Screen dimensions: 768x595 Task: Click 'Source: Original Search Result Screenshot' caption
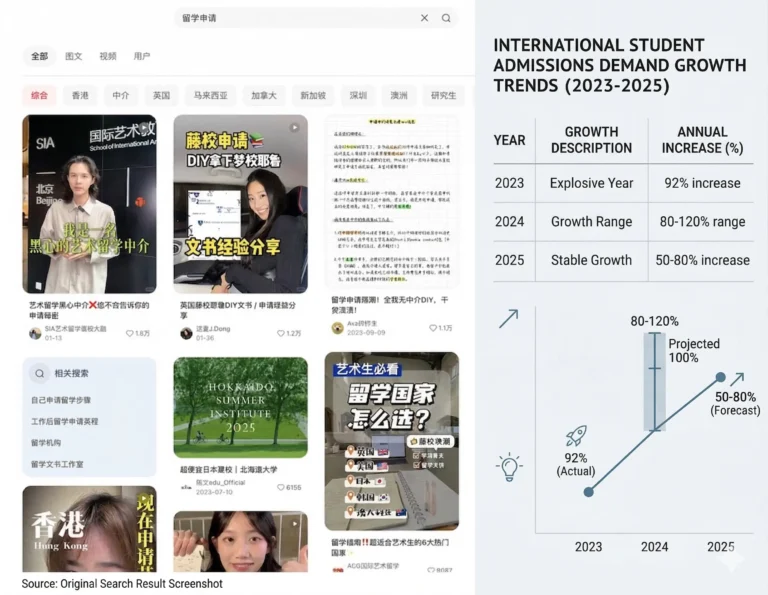pos(122,584)
